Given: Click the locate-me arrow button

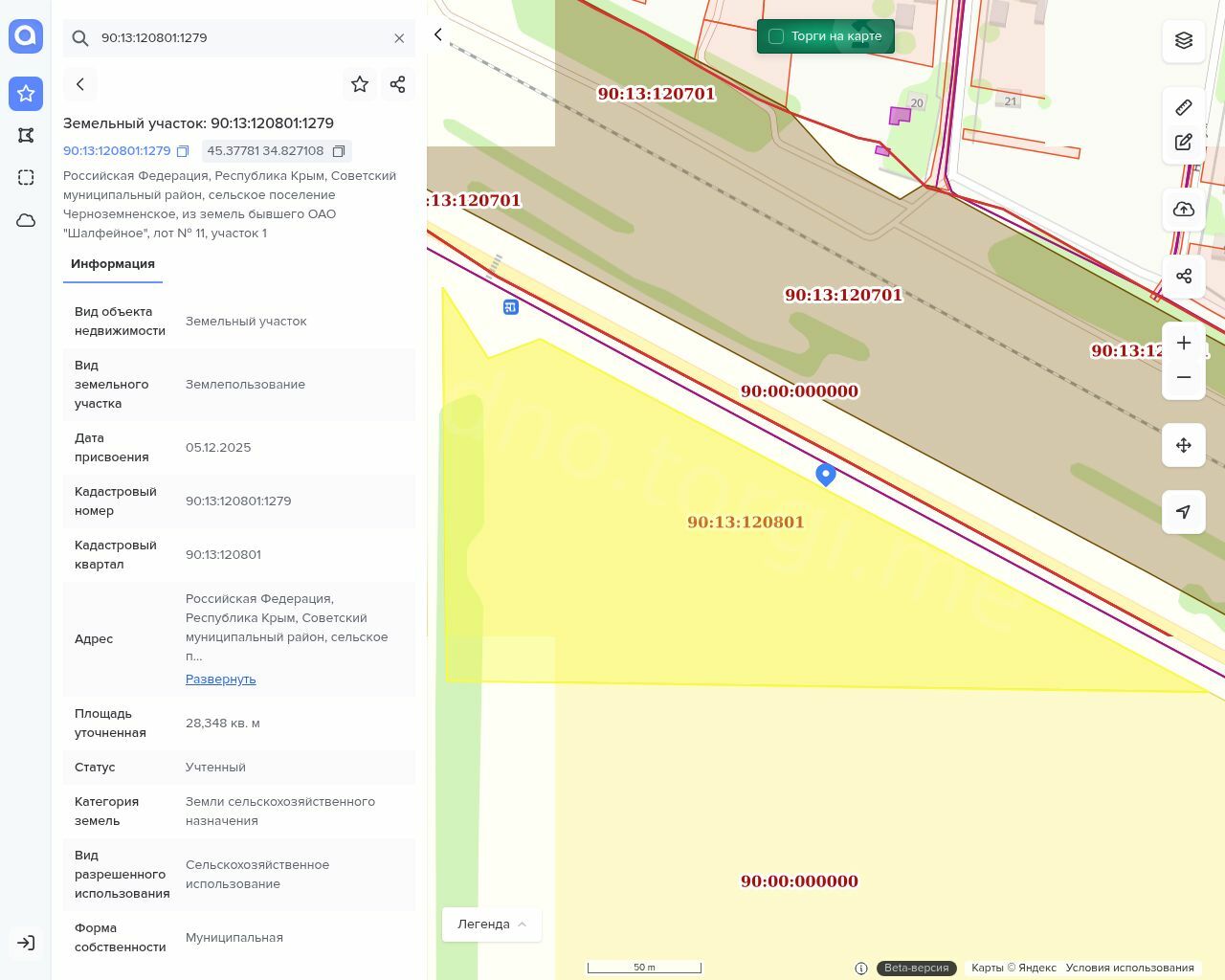Looking at the screenshot, I should [1184, 512].
